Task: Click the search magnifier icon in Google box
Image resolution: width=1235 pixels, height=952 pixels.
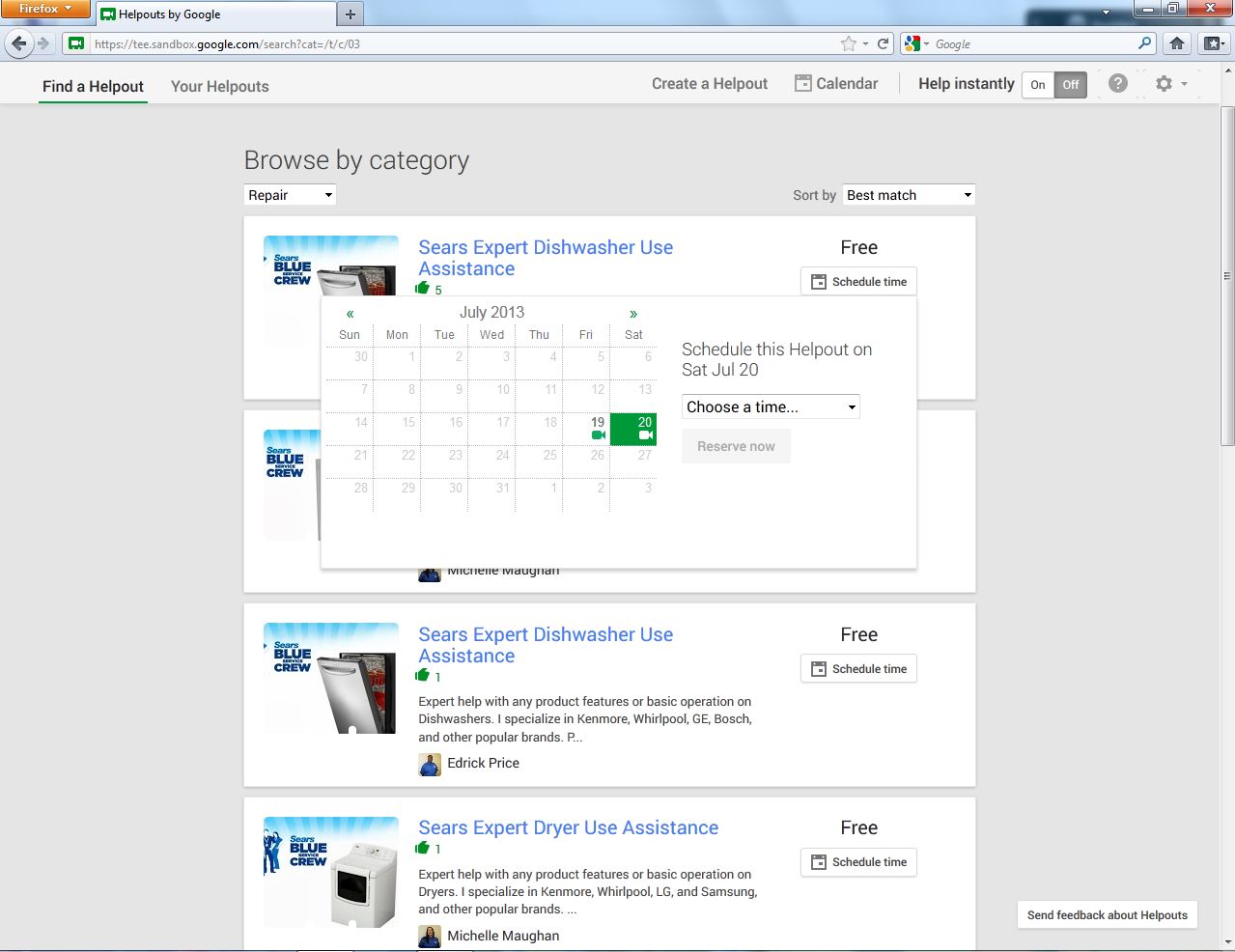Action: coord(1144,43)
